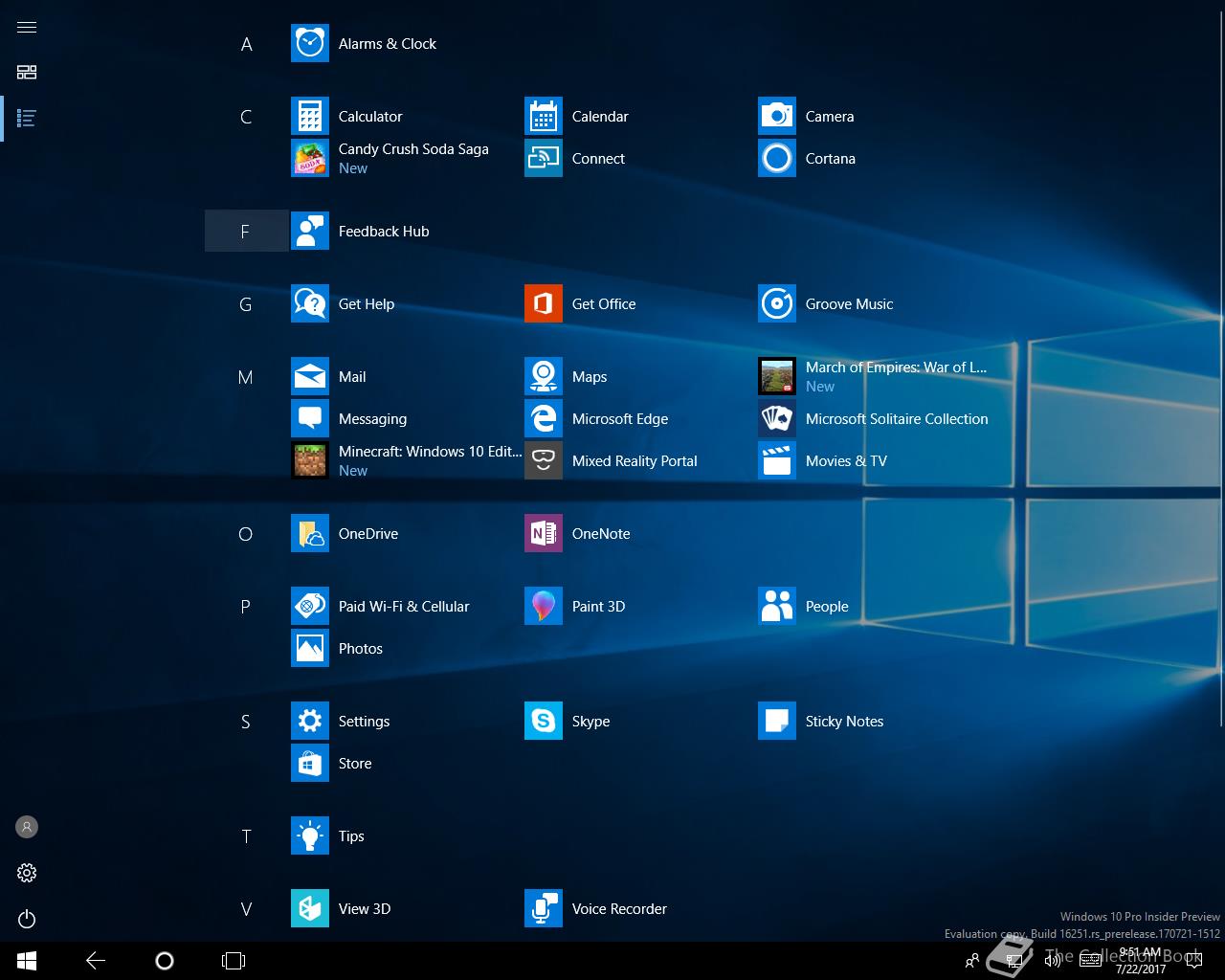Open the Mail app icon

click(310, 377)
